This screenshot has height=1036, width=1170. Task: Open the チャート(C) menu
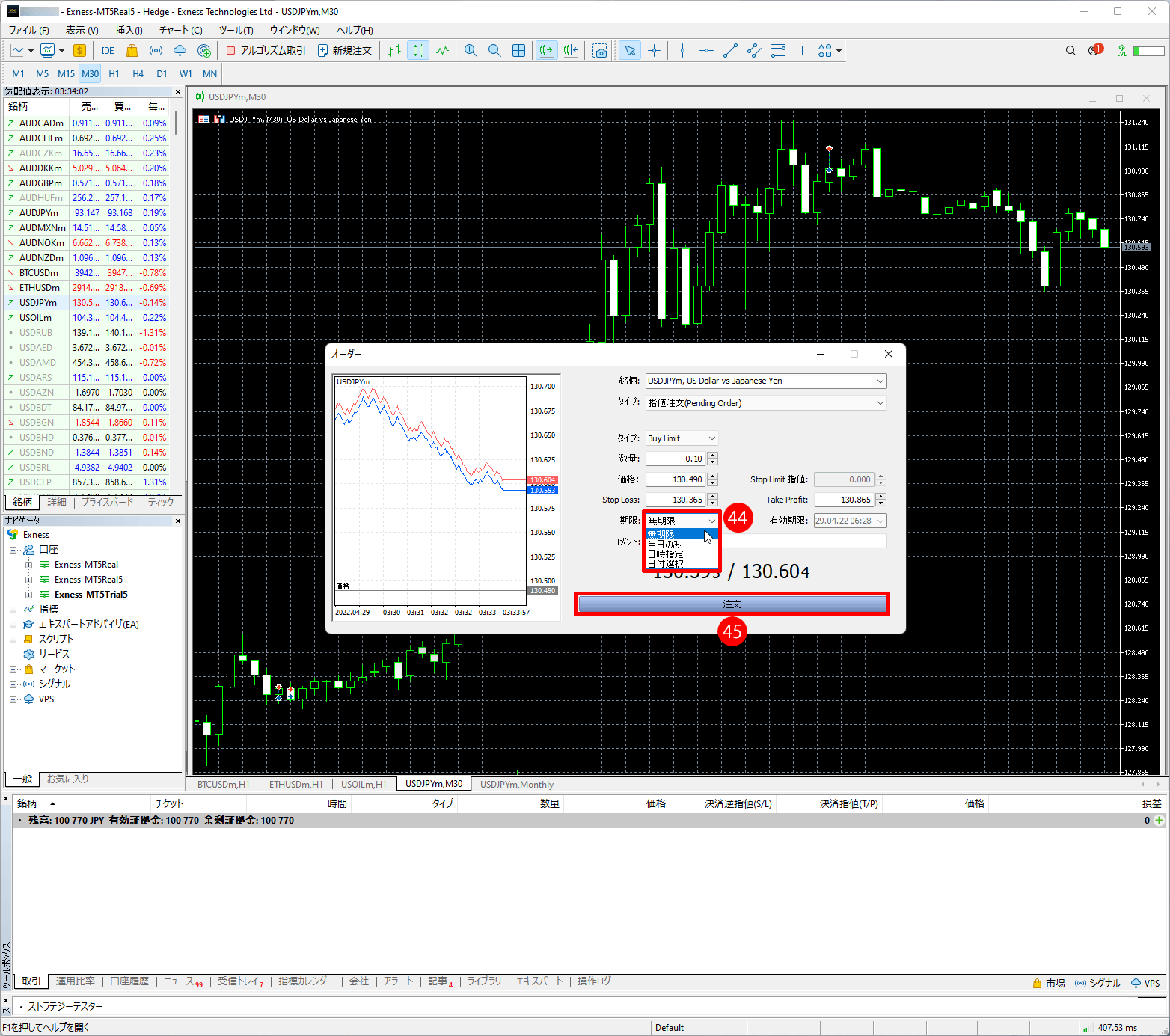coord(180,30)
